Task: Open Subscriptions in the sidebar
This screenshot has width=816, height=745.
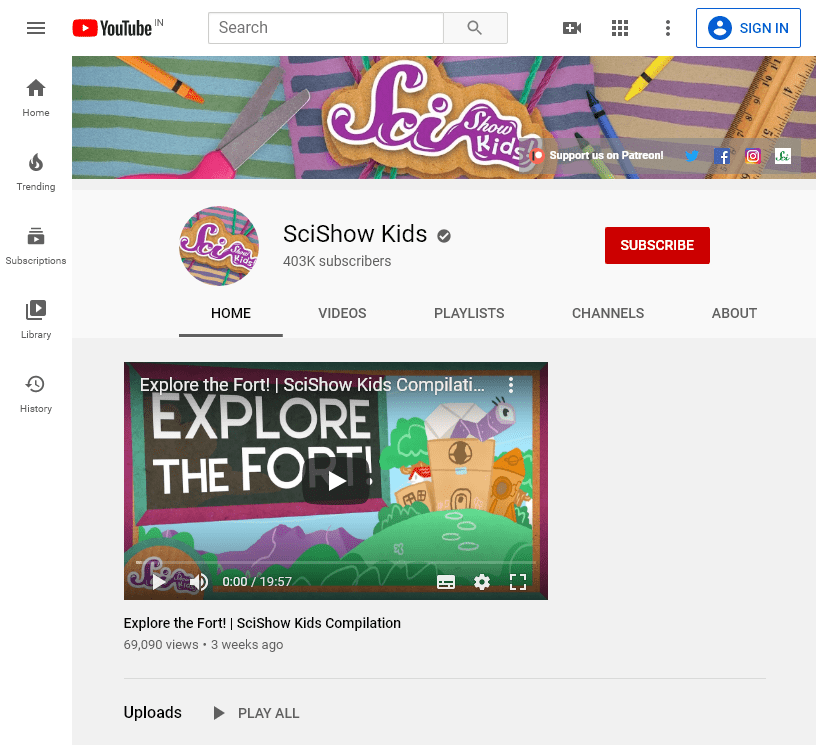Action: (x=36, y=246)
